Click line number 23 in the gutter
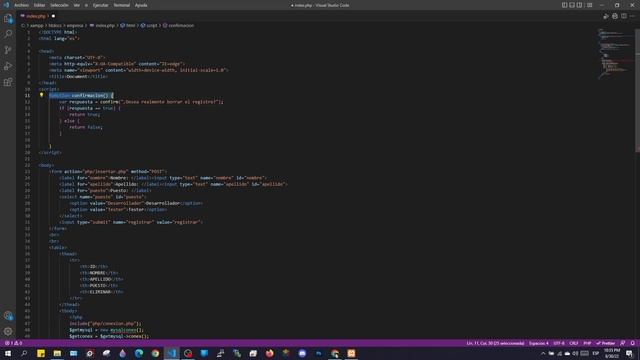Screen dimensions: 640x360 point(27,171)
